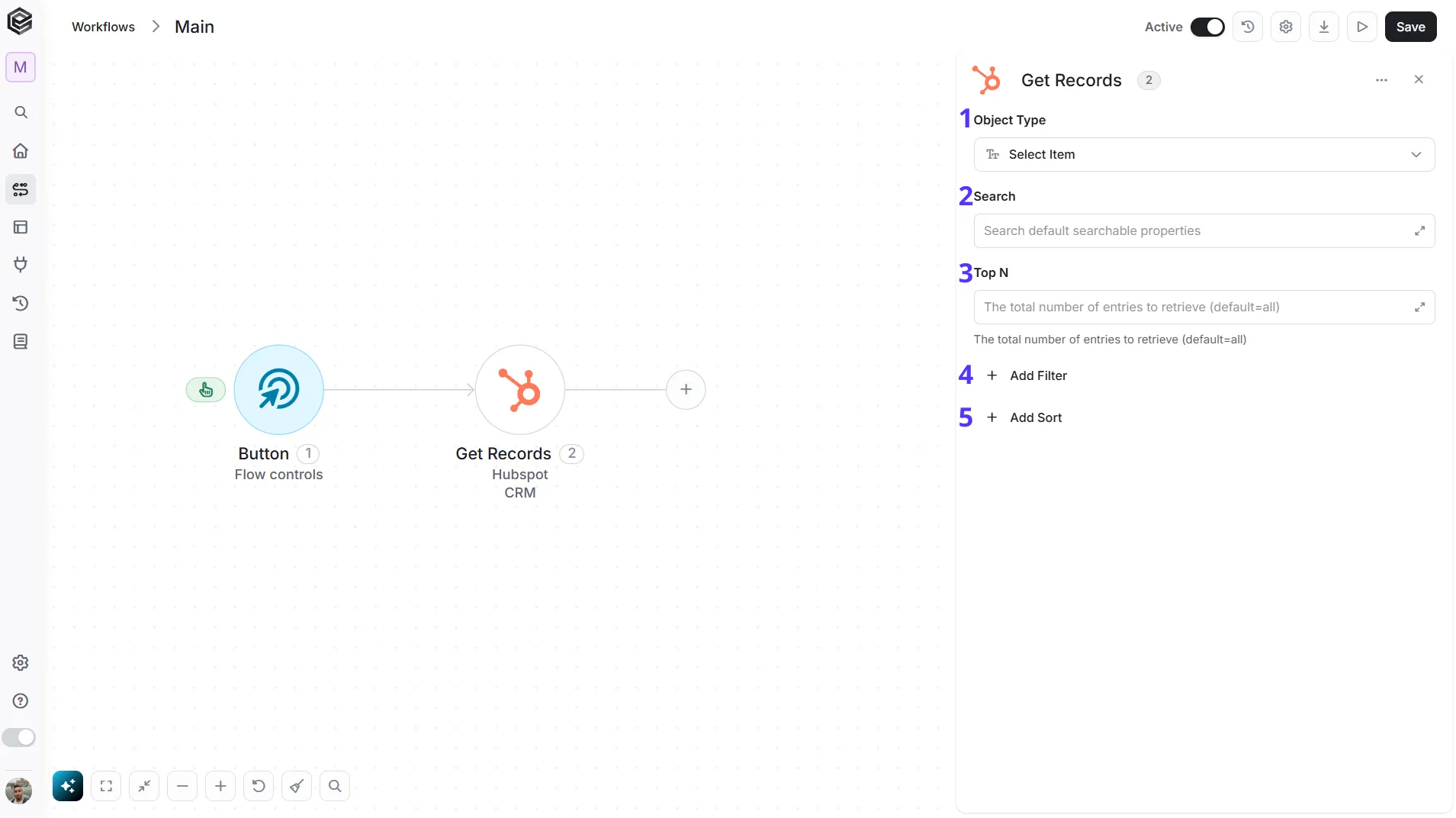This screenshot has height=818, width=1456.
Task: Open settings gear in left sidebar
Action: [x=21, y=662]
